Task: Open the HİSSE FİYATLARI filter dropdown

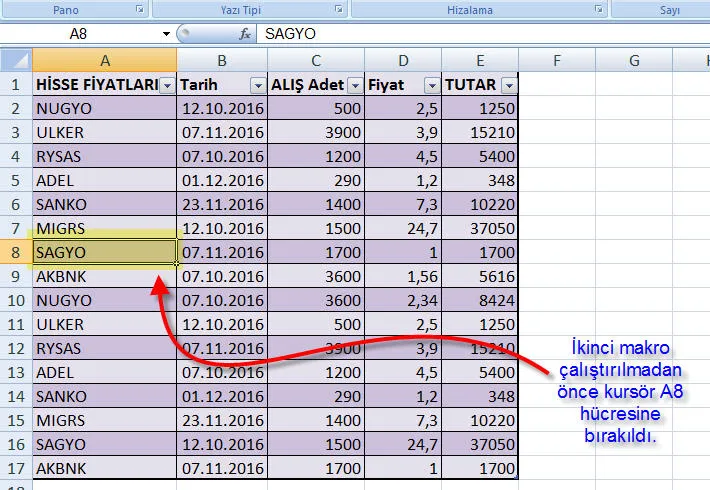Action: click(x=167, y=85)
